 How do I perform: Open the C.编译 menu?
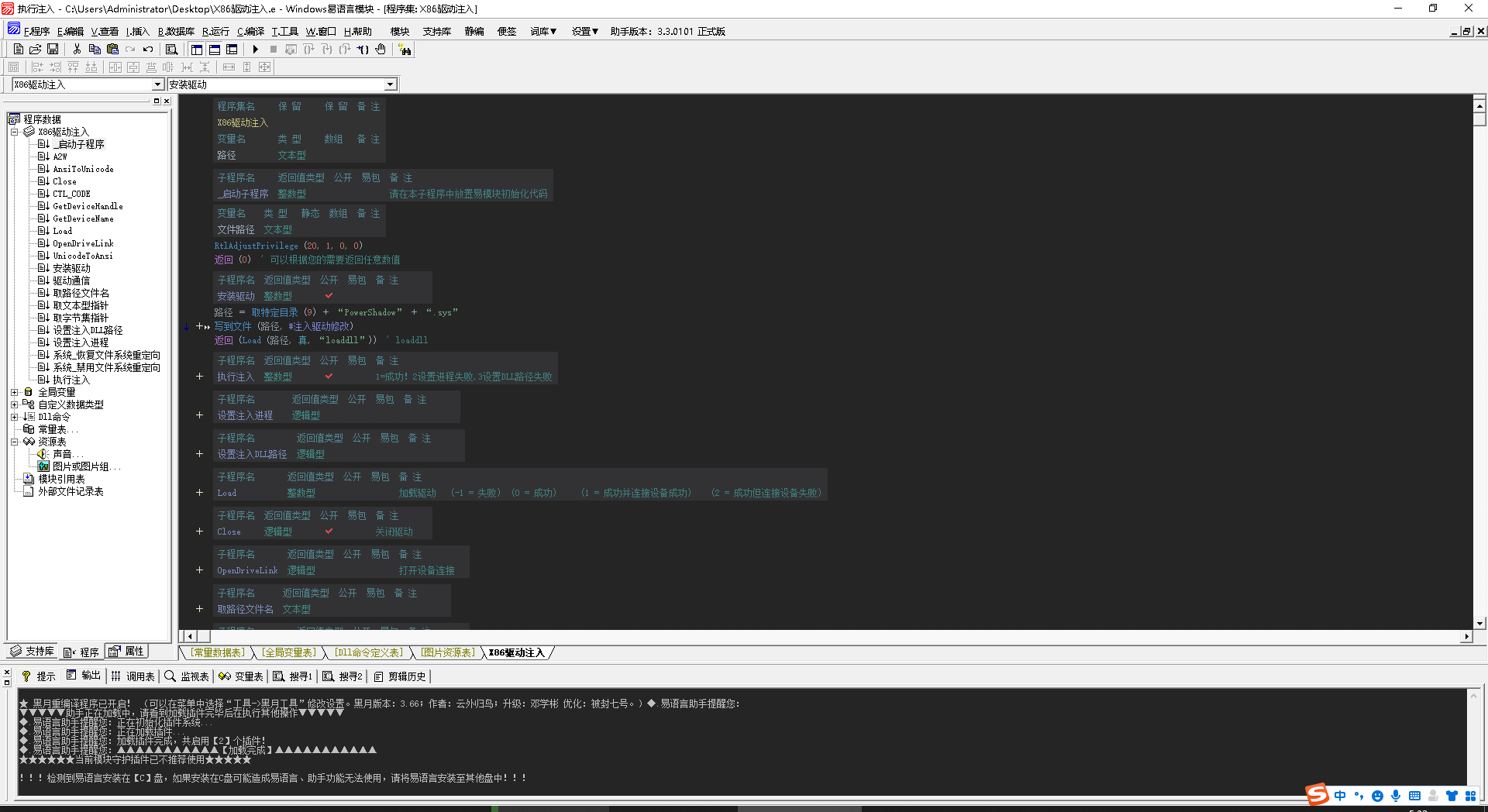(250, 32)
